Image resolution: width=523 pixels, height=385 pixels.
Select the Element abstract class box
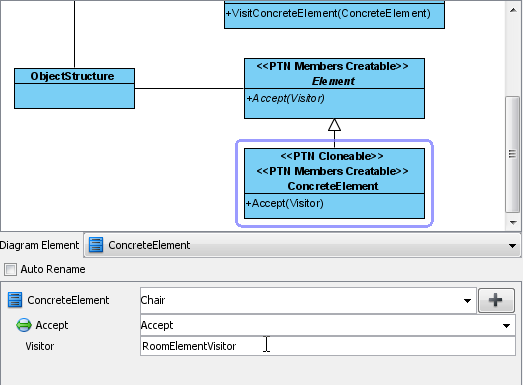334,88
